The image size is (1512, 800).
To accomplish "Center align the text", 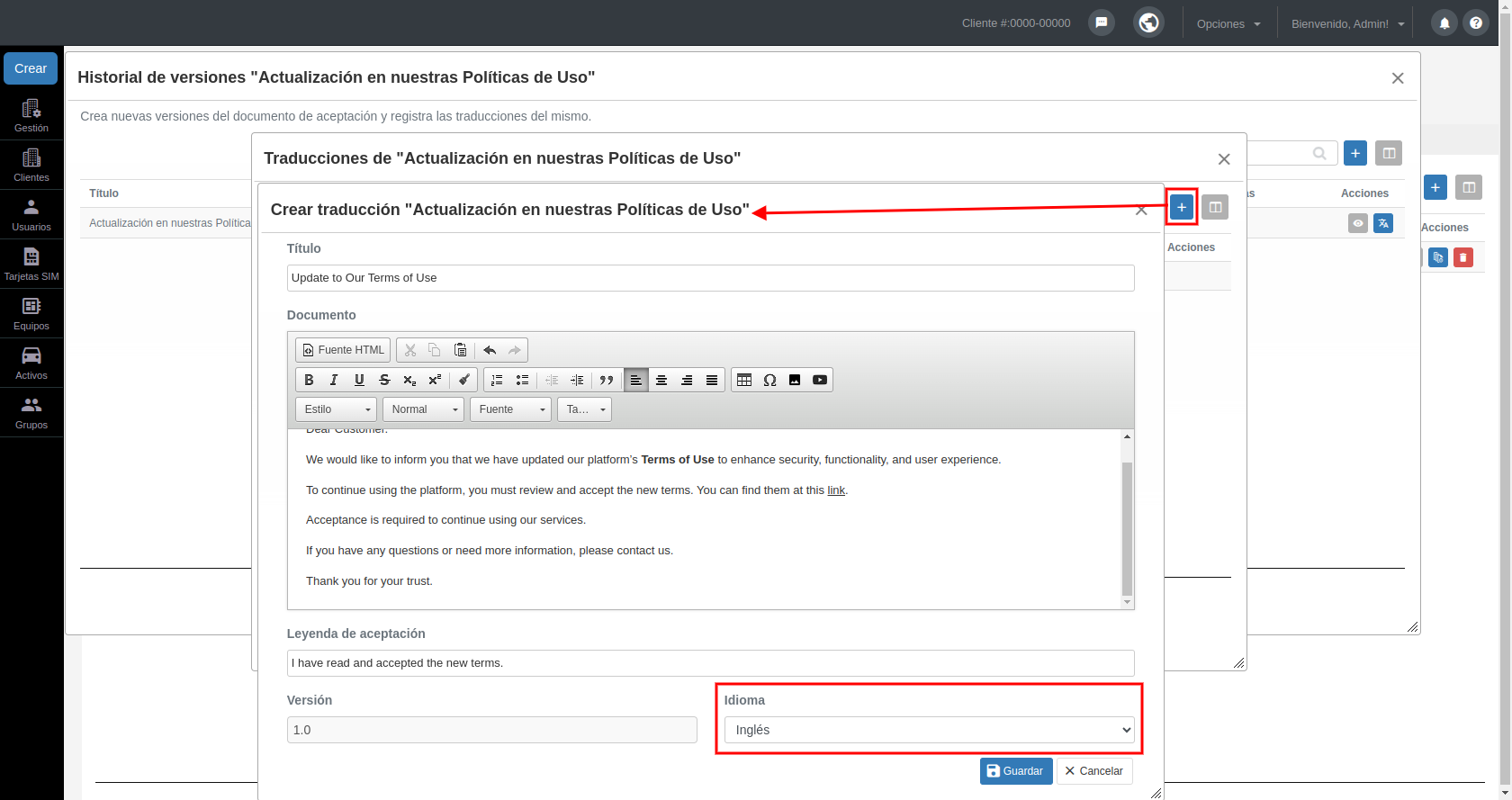I will (661, 380).
